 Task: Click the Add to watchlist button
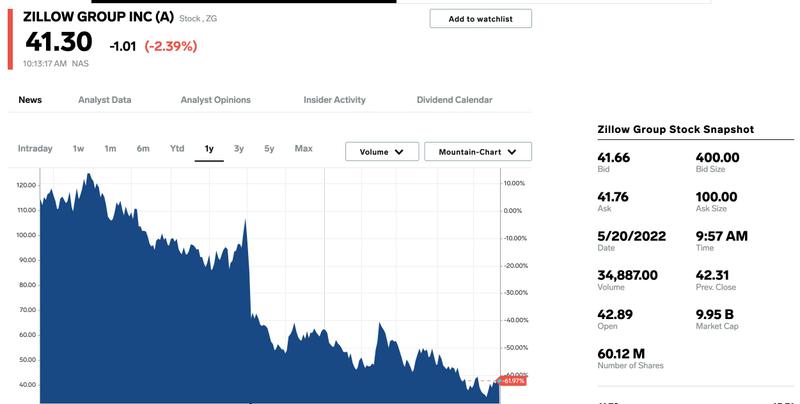(481, 19)
